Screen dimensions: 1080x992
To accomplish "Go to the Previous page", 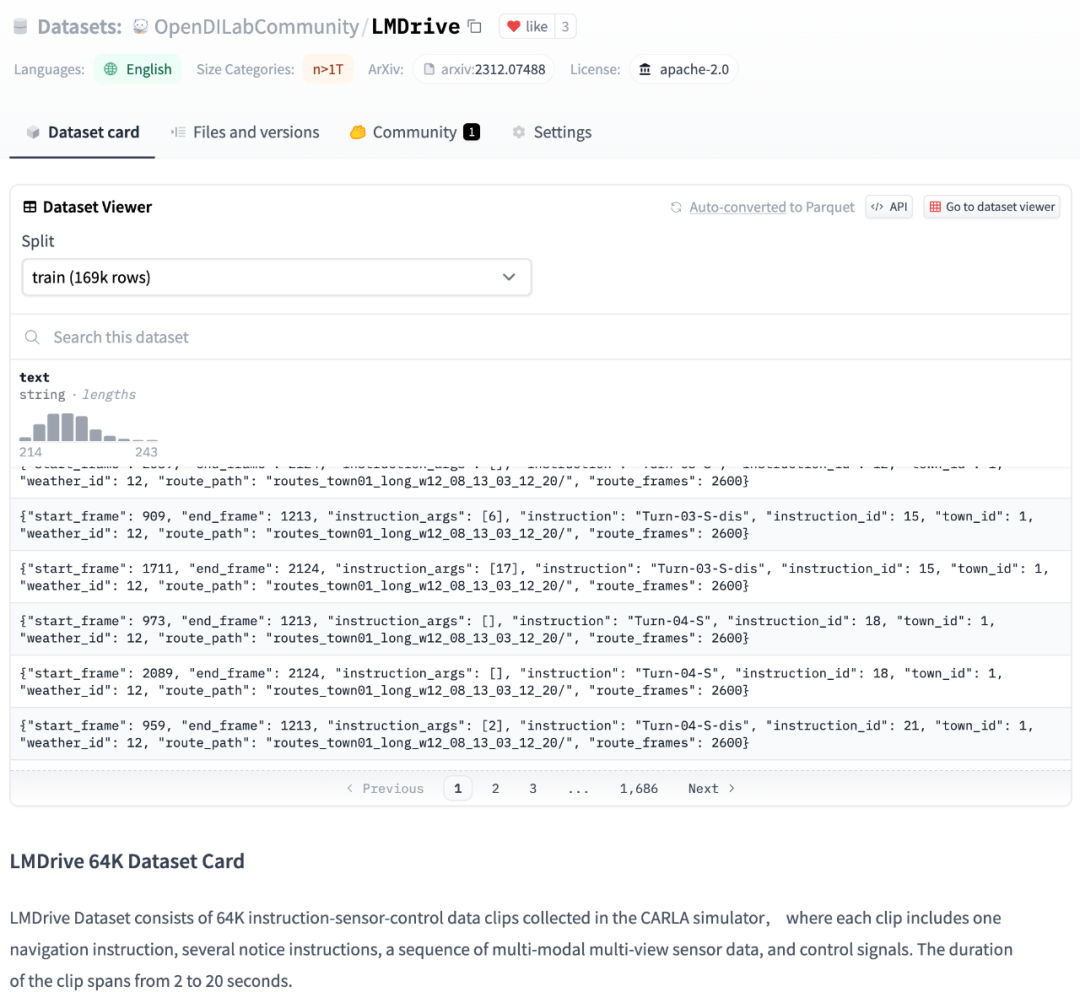I will [x=385, y=788].
